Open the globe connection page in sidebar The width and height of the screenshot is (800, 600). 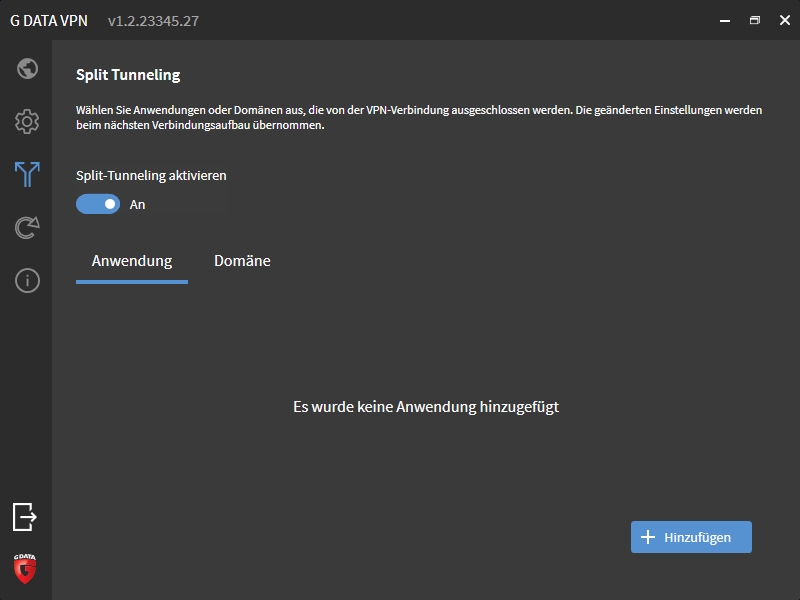[x=27, y=68]
